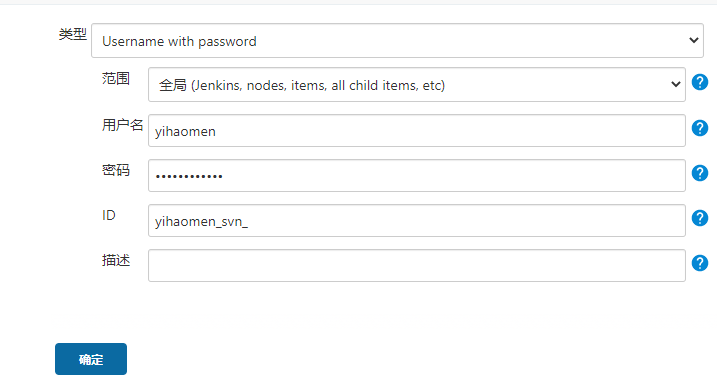Viewport: 717px width, 382px height.
Task: Place cursor in the ID field yihaomen_svn_
Action: tap(417, 221)
